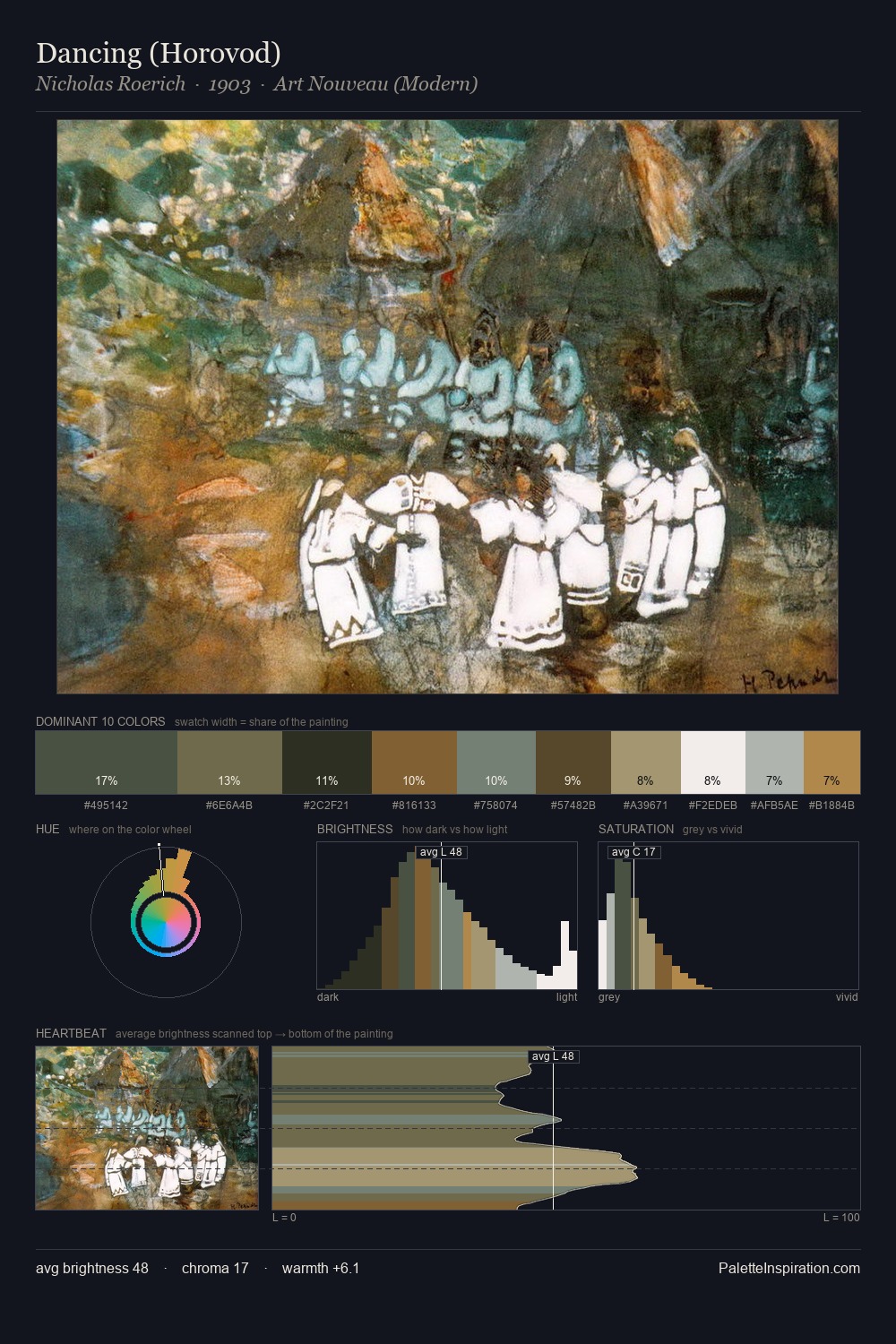Click 'chroma 17' footer stat
This screenshot has width=896, height=1344.
(x=215, y=1268)
